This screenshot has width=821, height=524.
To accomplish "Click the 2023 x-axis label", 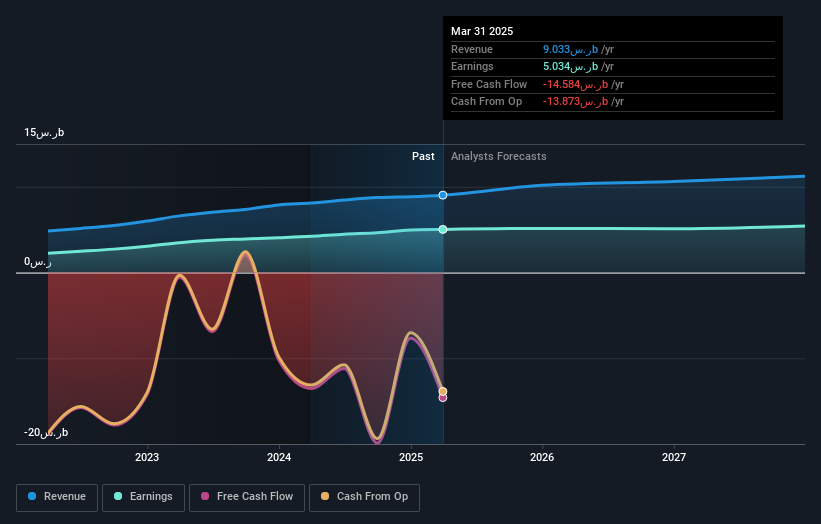I will click(147, 458).
